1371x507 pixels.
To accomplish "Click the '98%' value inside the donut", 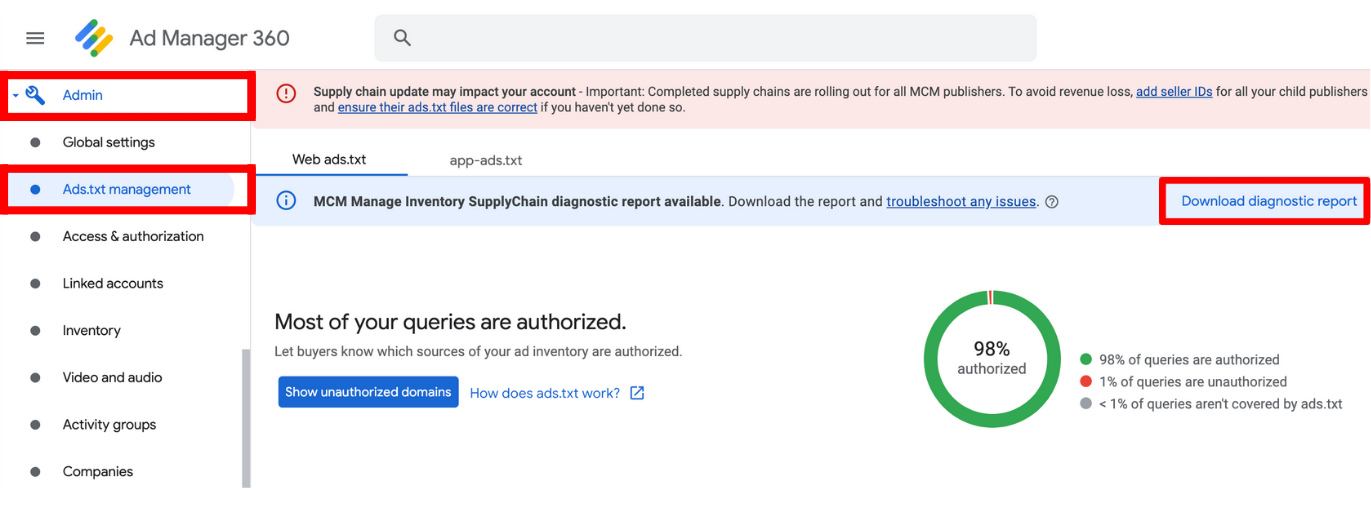I will pyautogui.click(x=992, y=348).
